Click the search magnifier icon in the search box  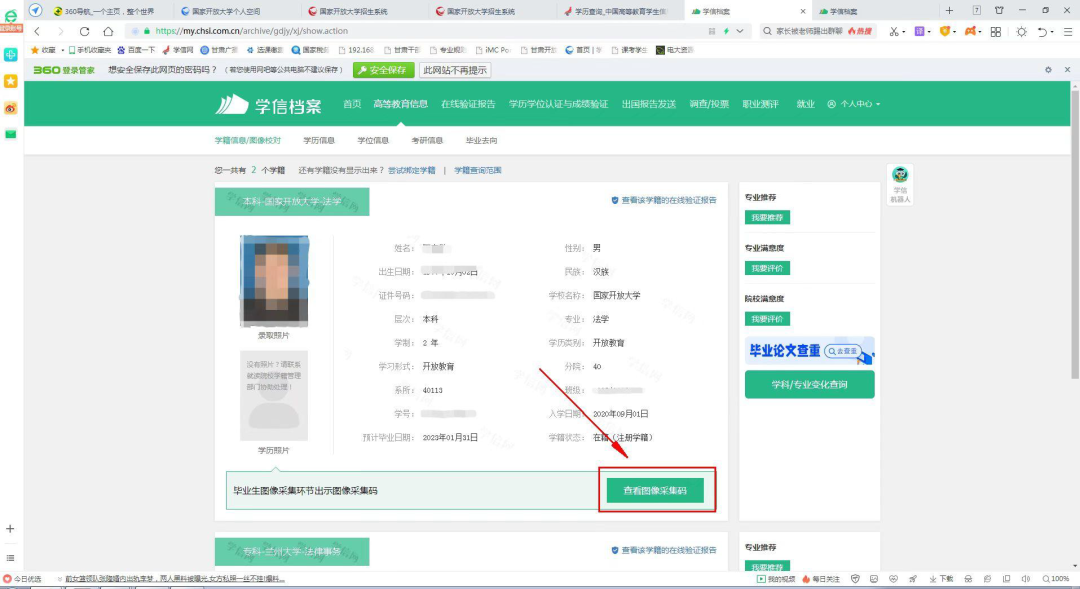(x=767, y=31)
